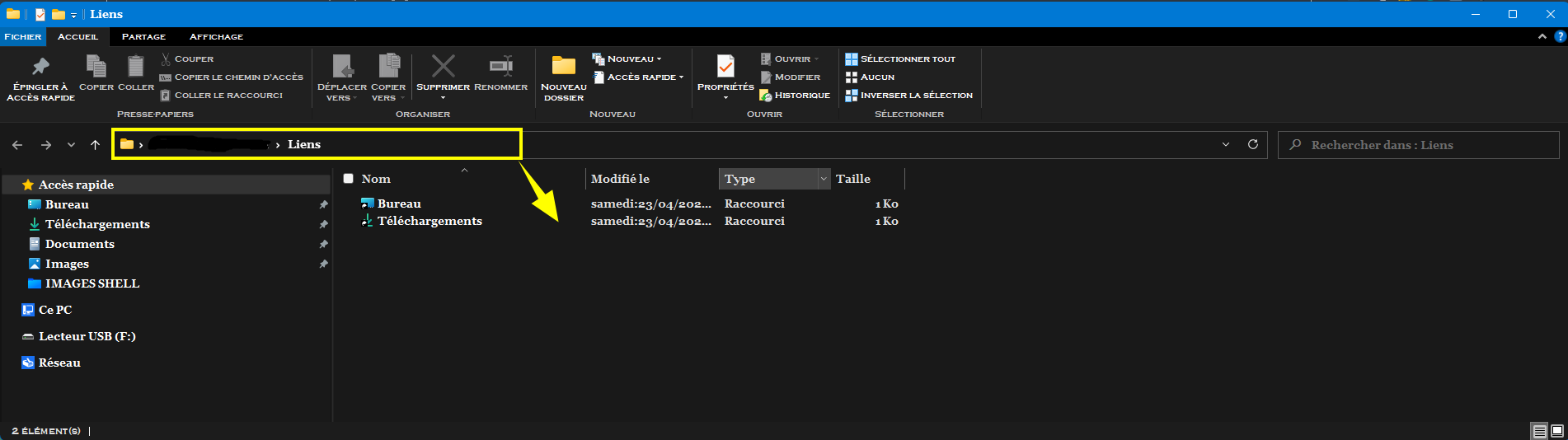The height and width of the screenshot is (440, 1568).
Task: Click Inverser la sélection
Action: pos(908,96)
